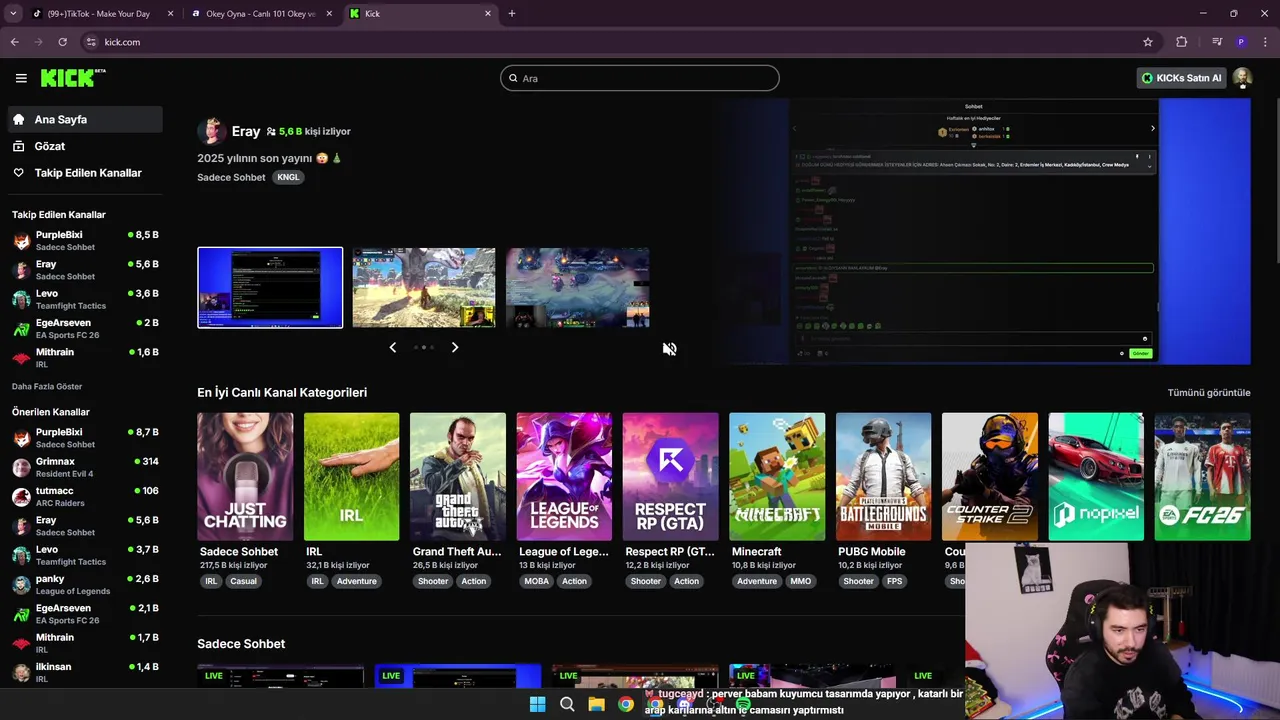
Task: Go to next featured stream arrow
Action: point(455,347)
